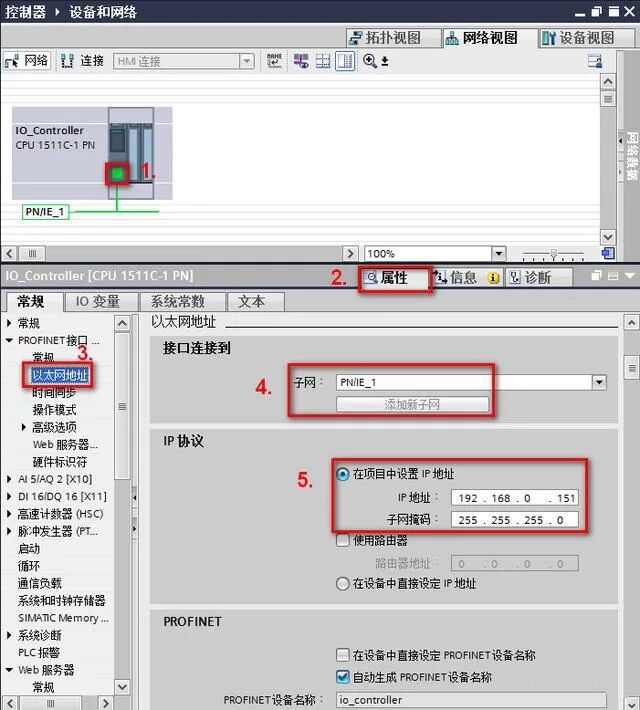This screenshot has width=640, height=710.
Task: Select the PN/IE_1 subnet label
Action: tap(45, 211)
